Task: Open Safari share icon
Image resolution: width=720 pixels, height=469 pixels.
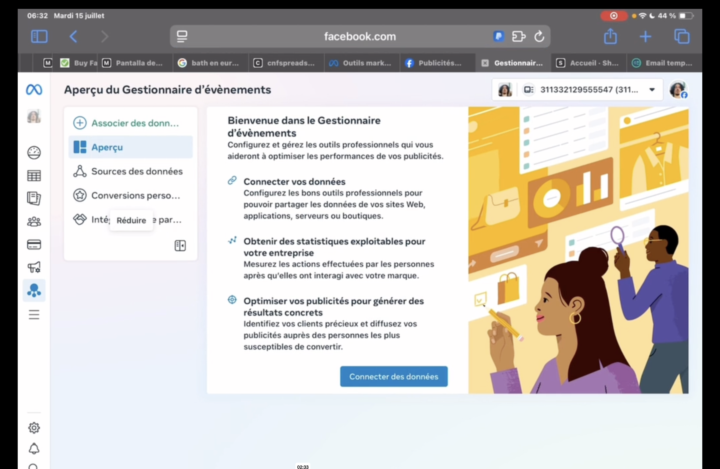Action: click(610, 36)
